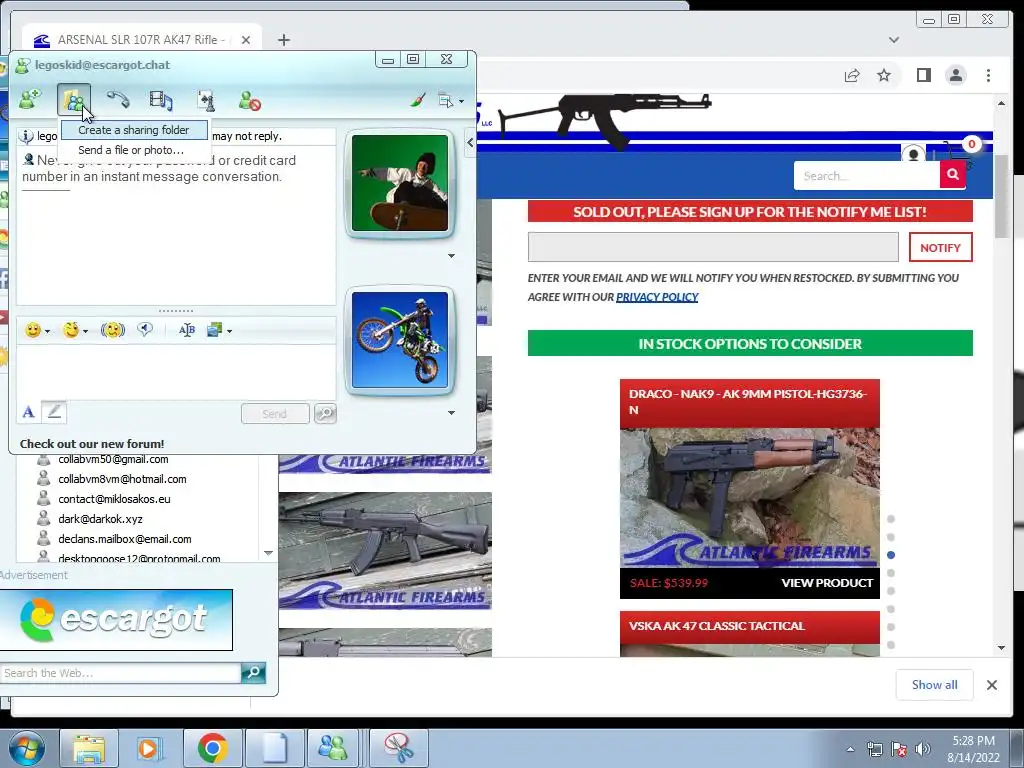This screenshot has height=768, width=1024.
Task: Click the motocross display picture
Action: (400, 340)
